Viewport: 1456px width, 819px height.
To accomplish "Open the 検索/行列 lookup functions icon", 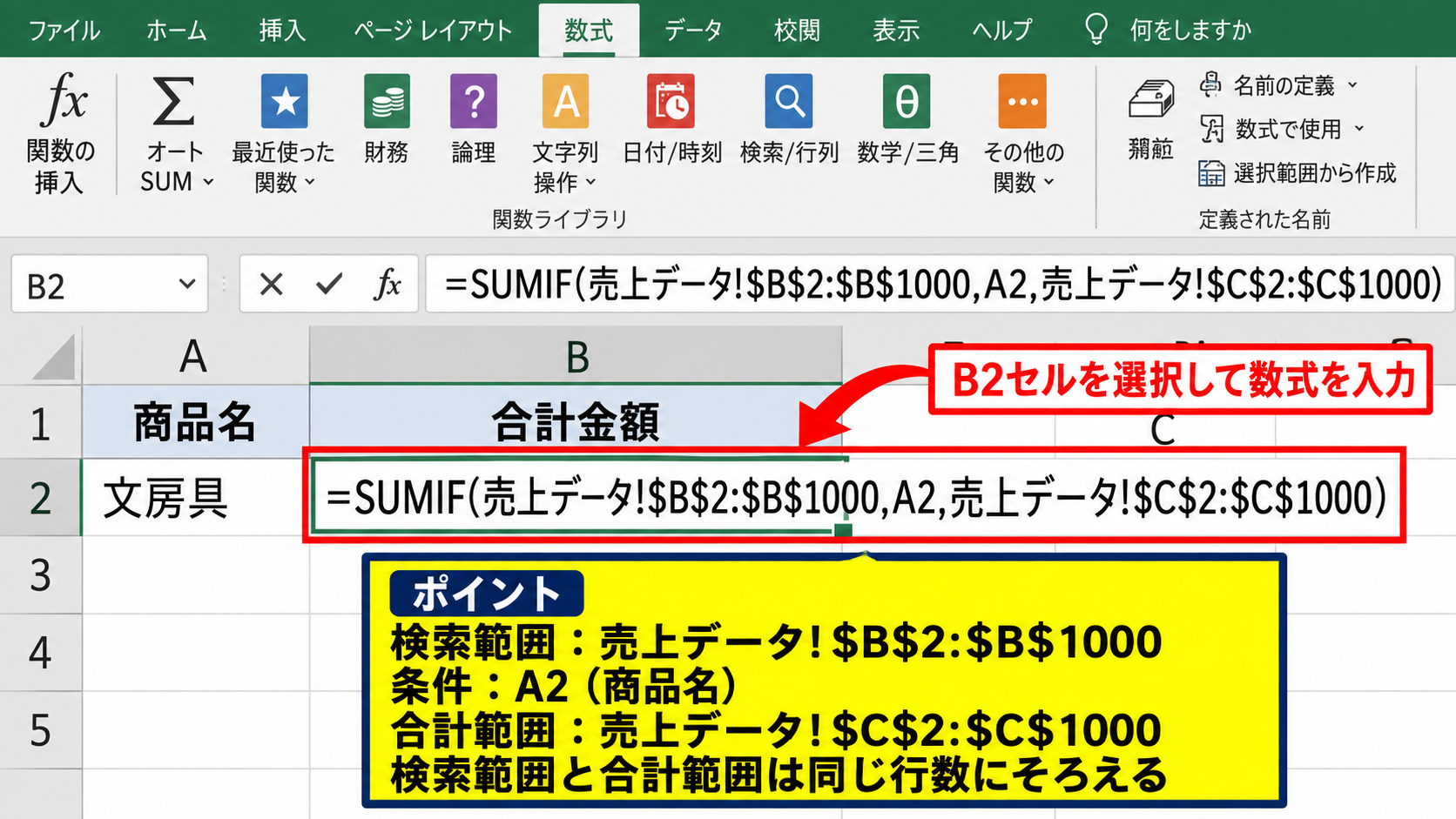I will click(789, 101).
